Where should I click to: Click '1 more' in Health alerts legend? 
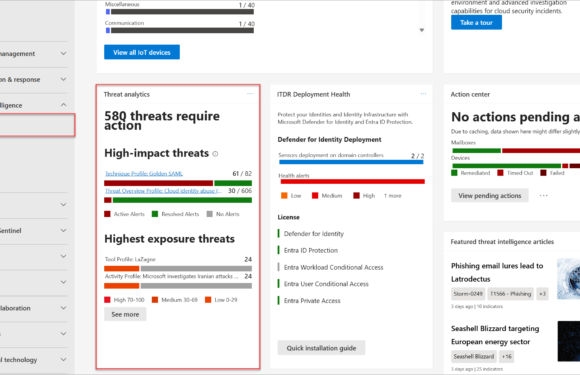(x=392, y=196)
